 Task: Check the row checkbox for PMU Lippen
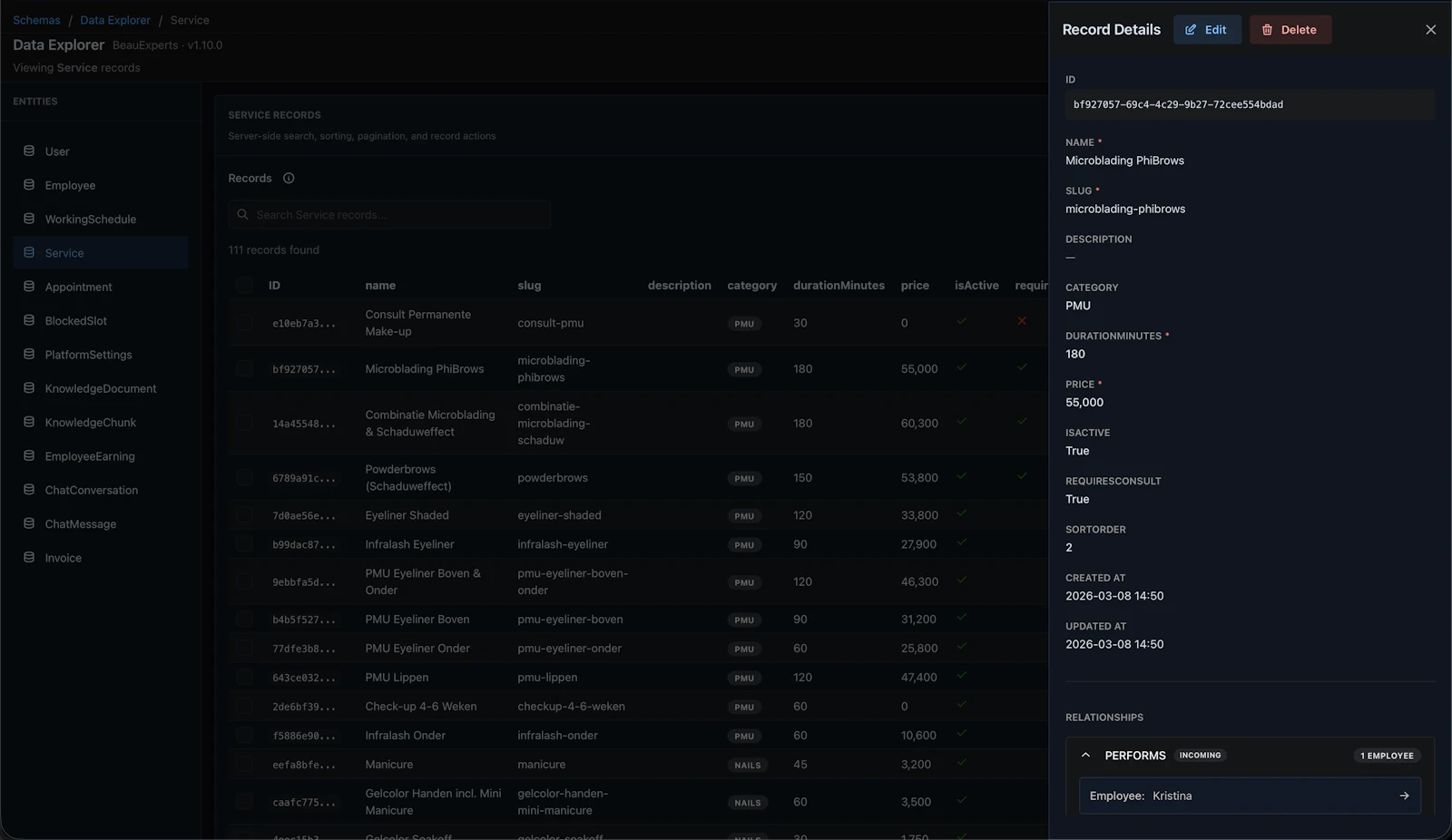pyautogui.click(x=244, y=677)
